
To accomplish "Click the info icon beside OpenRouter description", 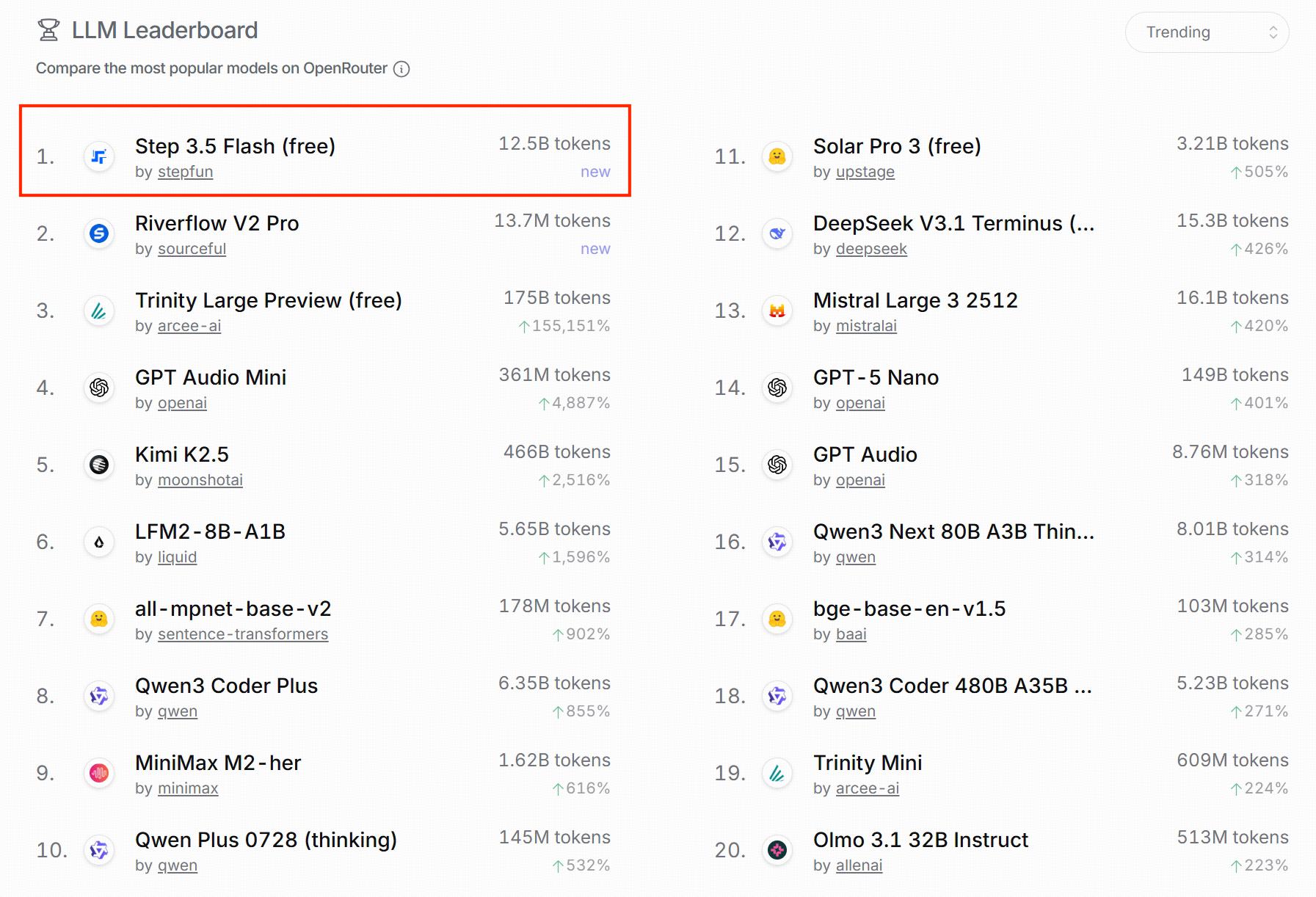I will click(401, 69).
